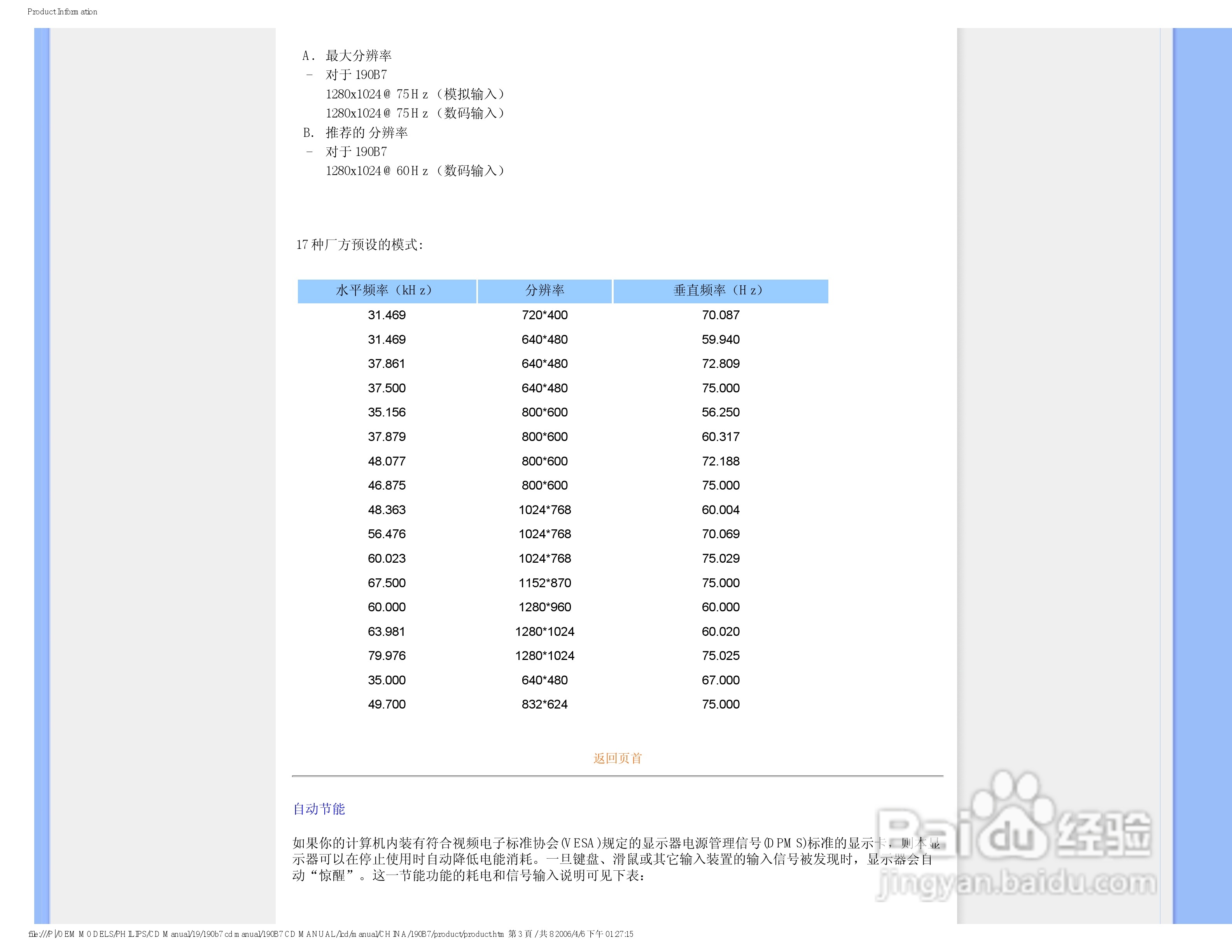This screenshot has width=1232, height=952.
Task: Click the 返回页首 link
Action: point(617,758)
